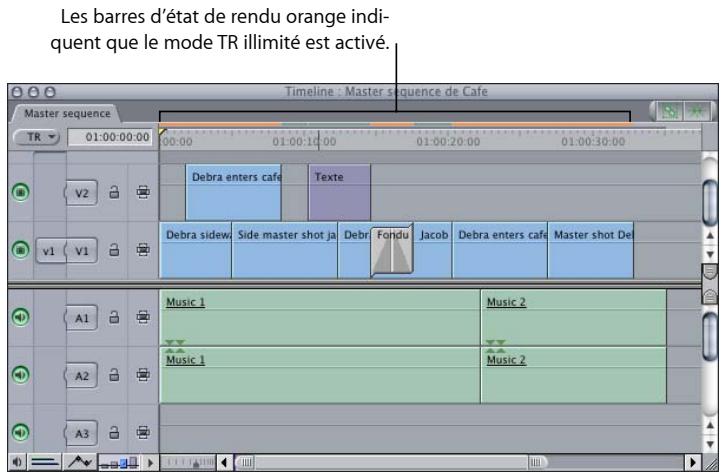Select Debra enters cafe clip on V2
Viewport: 723px width, 473px height.
click(x=233, y=193)
